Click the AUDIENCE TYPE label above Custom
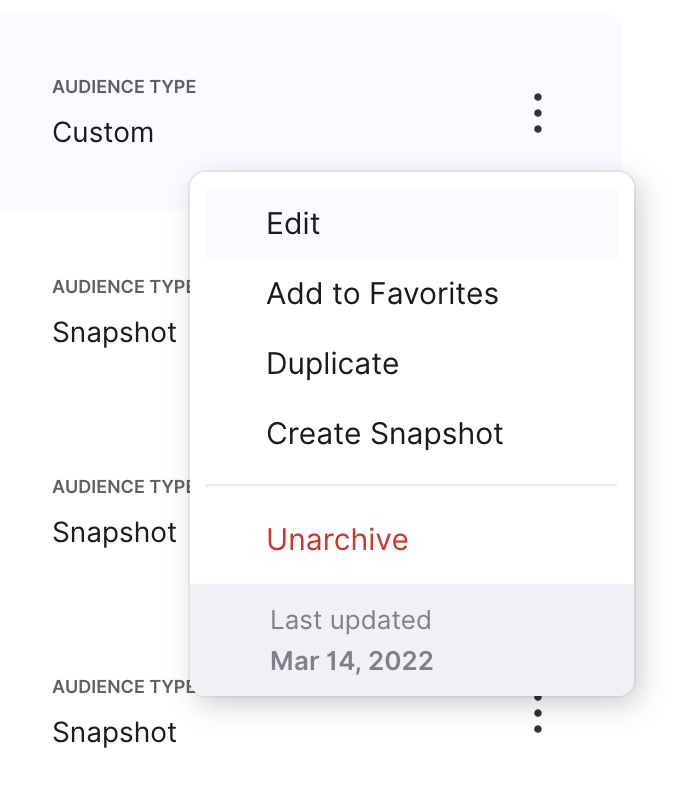674x800 pixels. coord(124,87)
